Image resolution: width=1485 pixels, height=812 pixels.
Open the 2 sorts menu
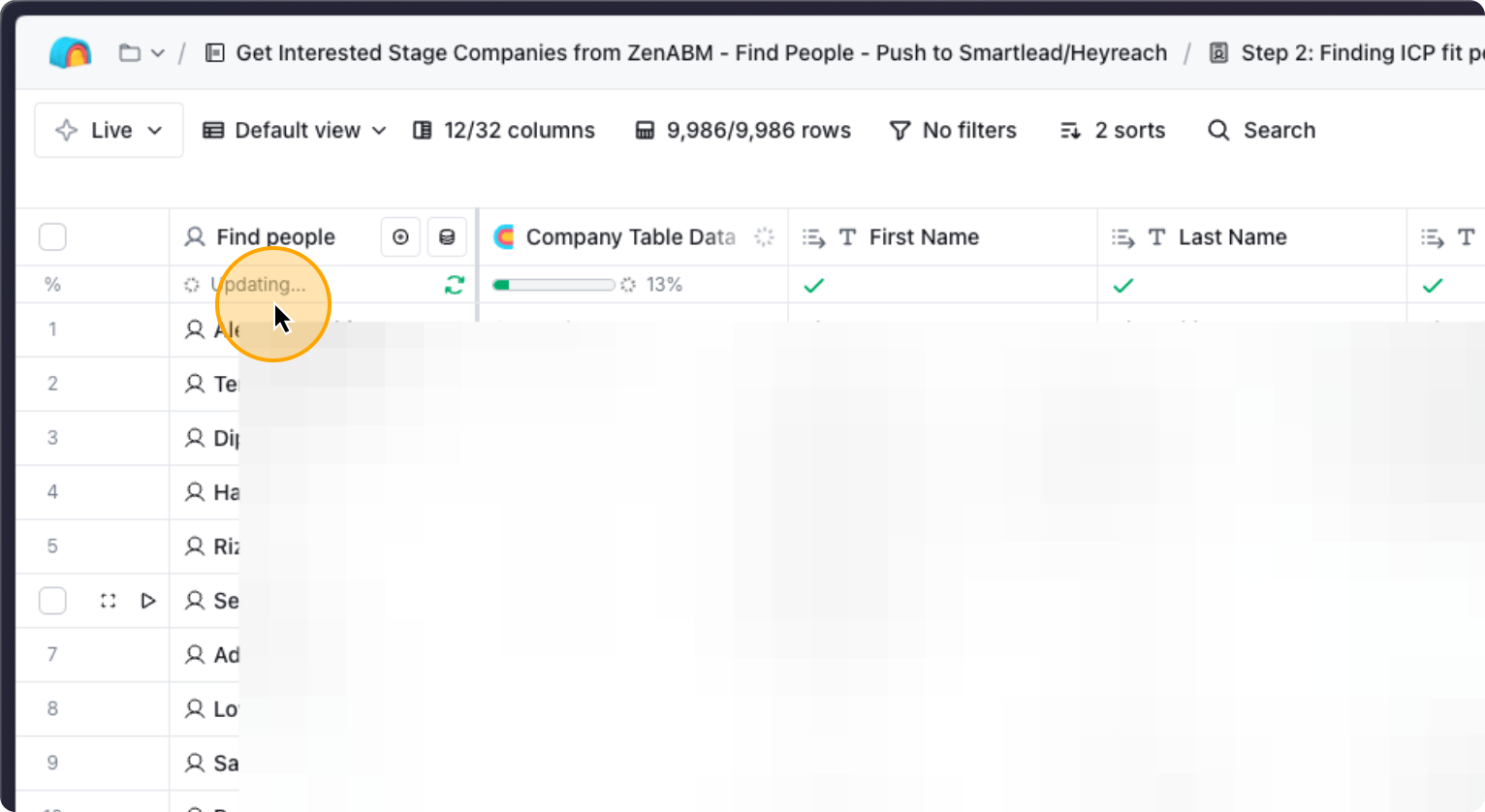click(1113, 130)
